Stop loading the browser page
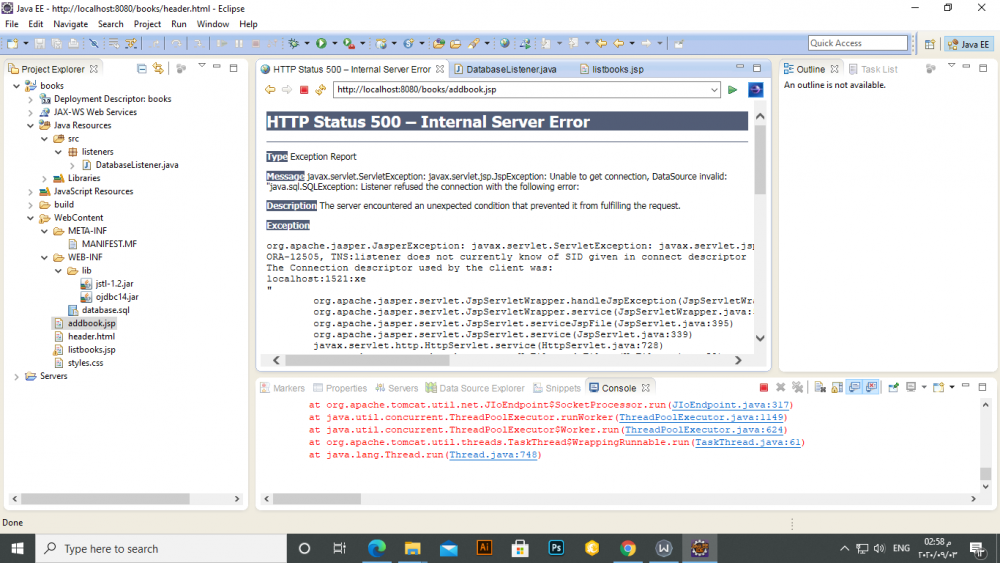 coord(304,90)
